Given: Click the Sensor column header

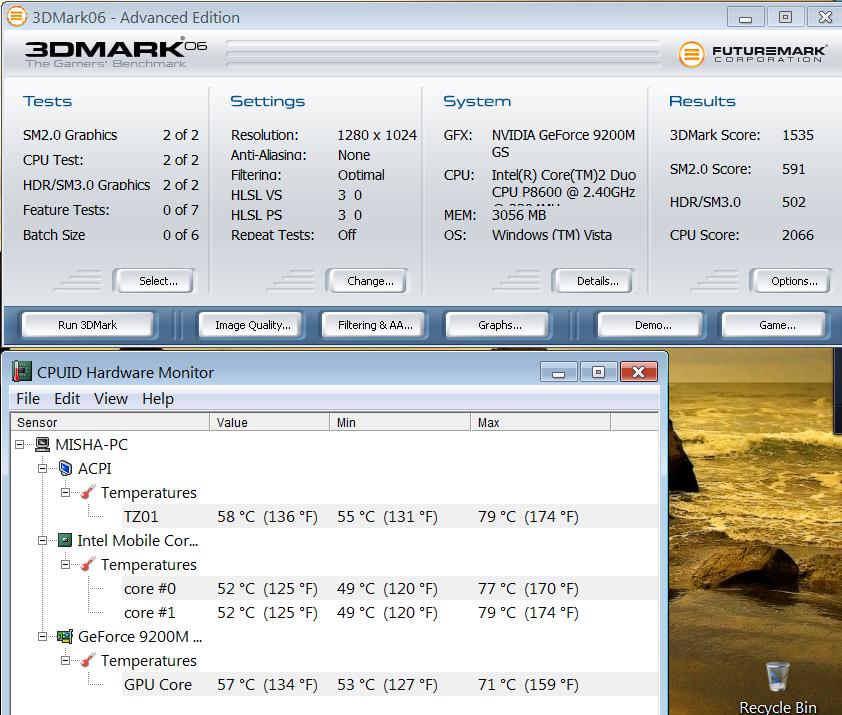Looking at the screenshot, I should pos(110,422).
